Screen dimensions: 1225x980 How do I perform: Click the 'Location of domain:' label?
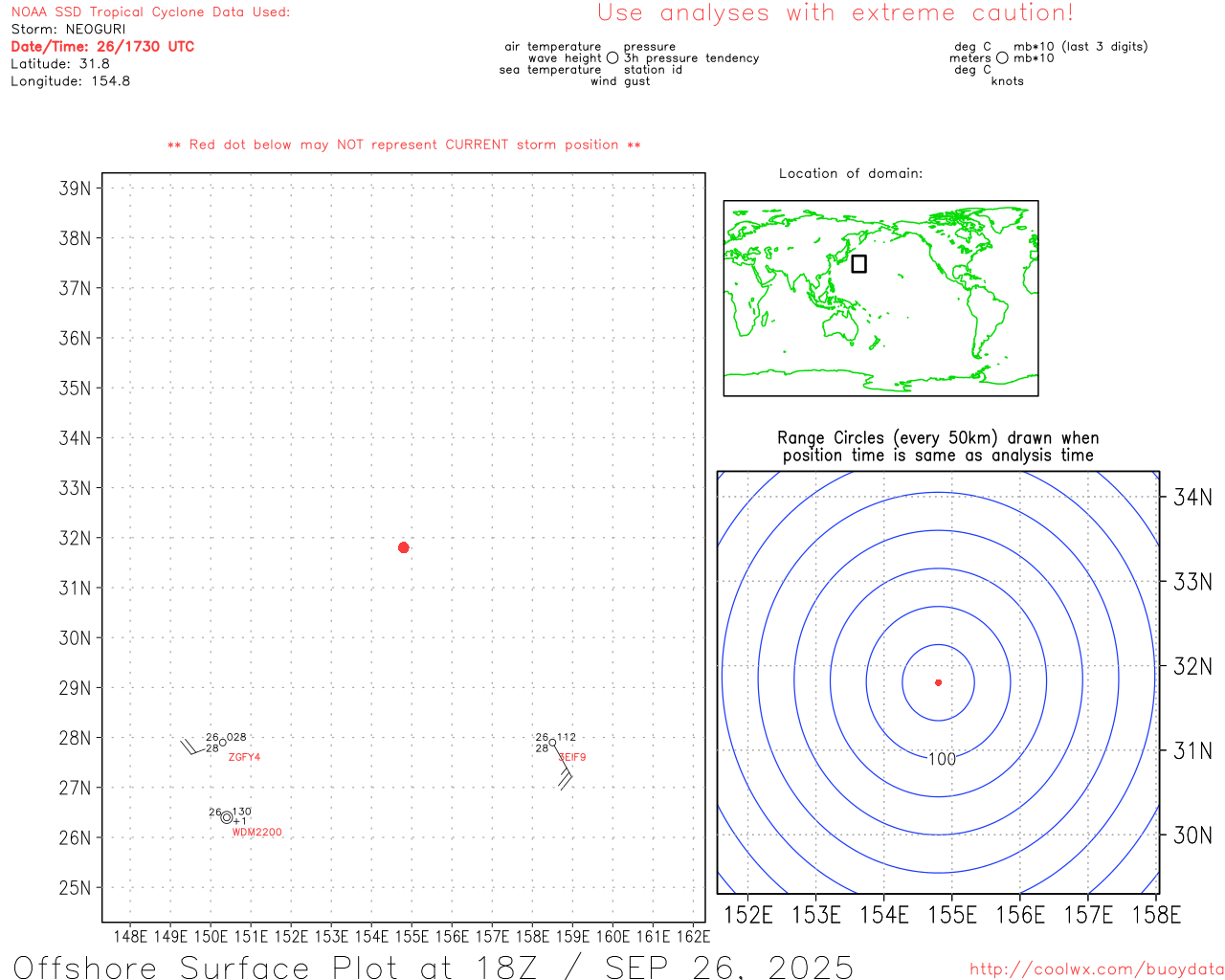point(851,173)
